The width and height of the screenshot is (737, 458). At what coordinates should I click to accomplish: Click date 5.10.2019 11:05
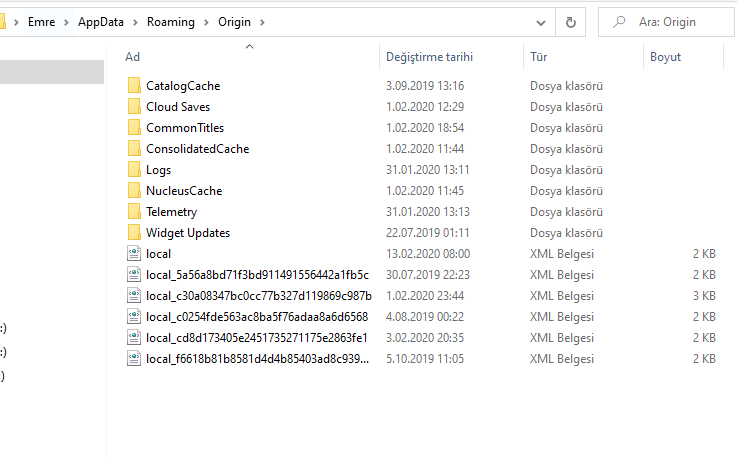click(425, 359)
